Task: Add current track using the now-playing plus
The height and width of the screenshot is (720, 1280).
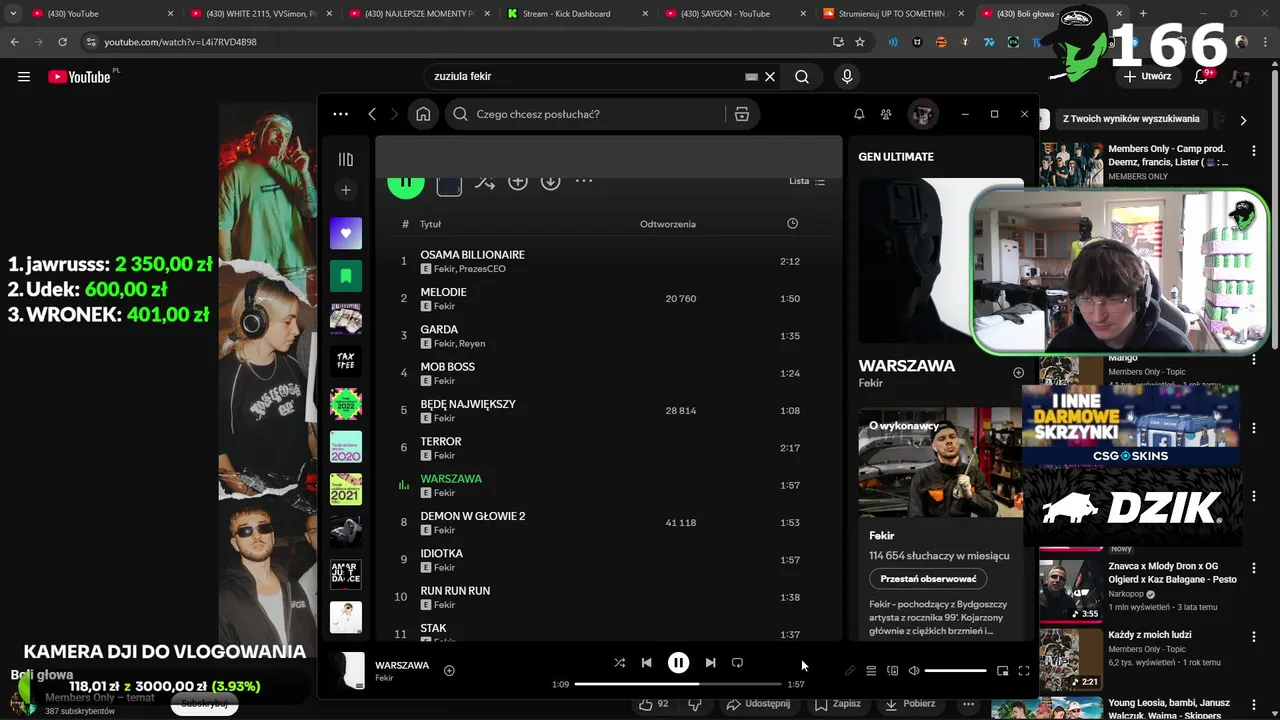Action: click(x=449, y=670)
